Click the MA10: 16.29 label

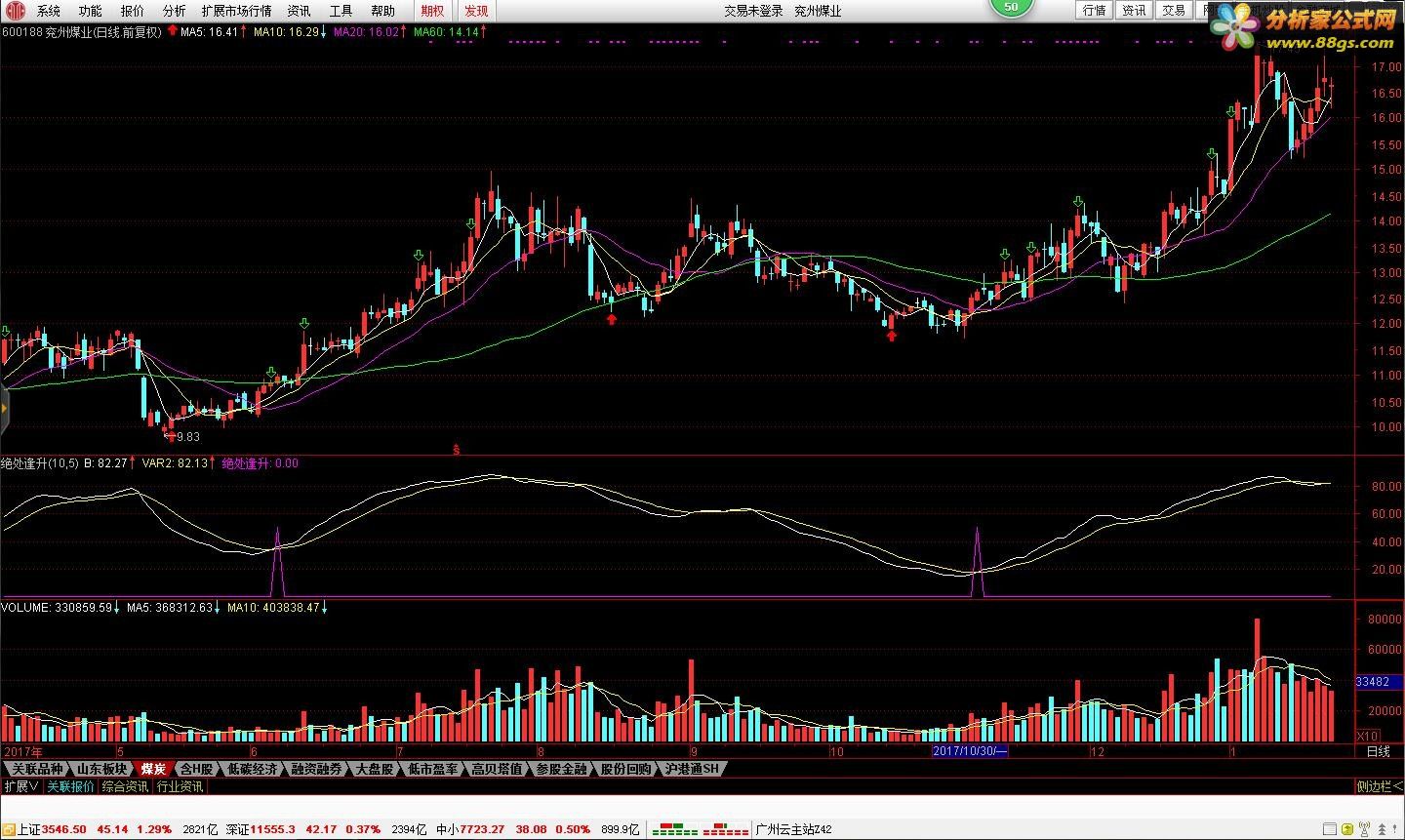tap(286, 31)
